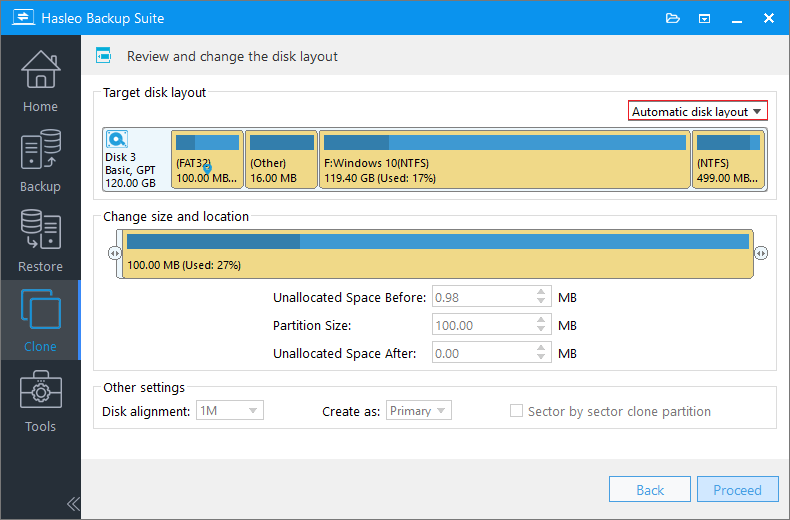Decrease Partition Size with down arrow
Screen dimensions: 790x520
point(541,329)
